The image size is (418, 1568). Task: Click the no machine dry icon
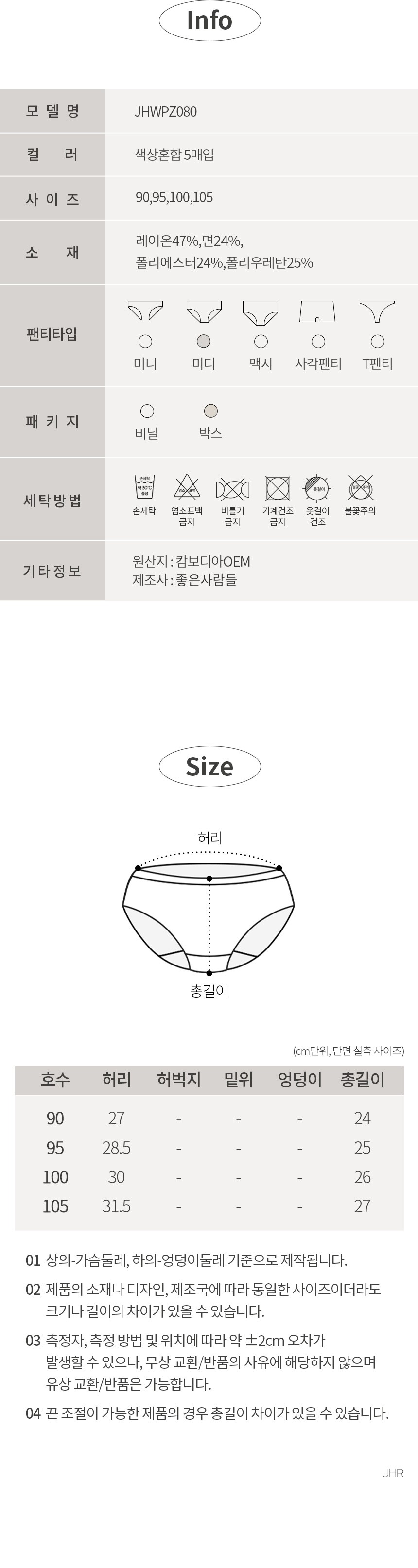[278, 488]
